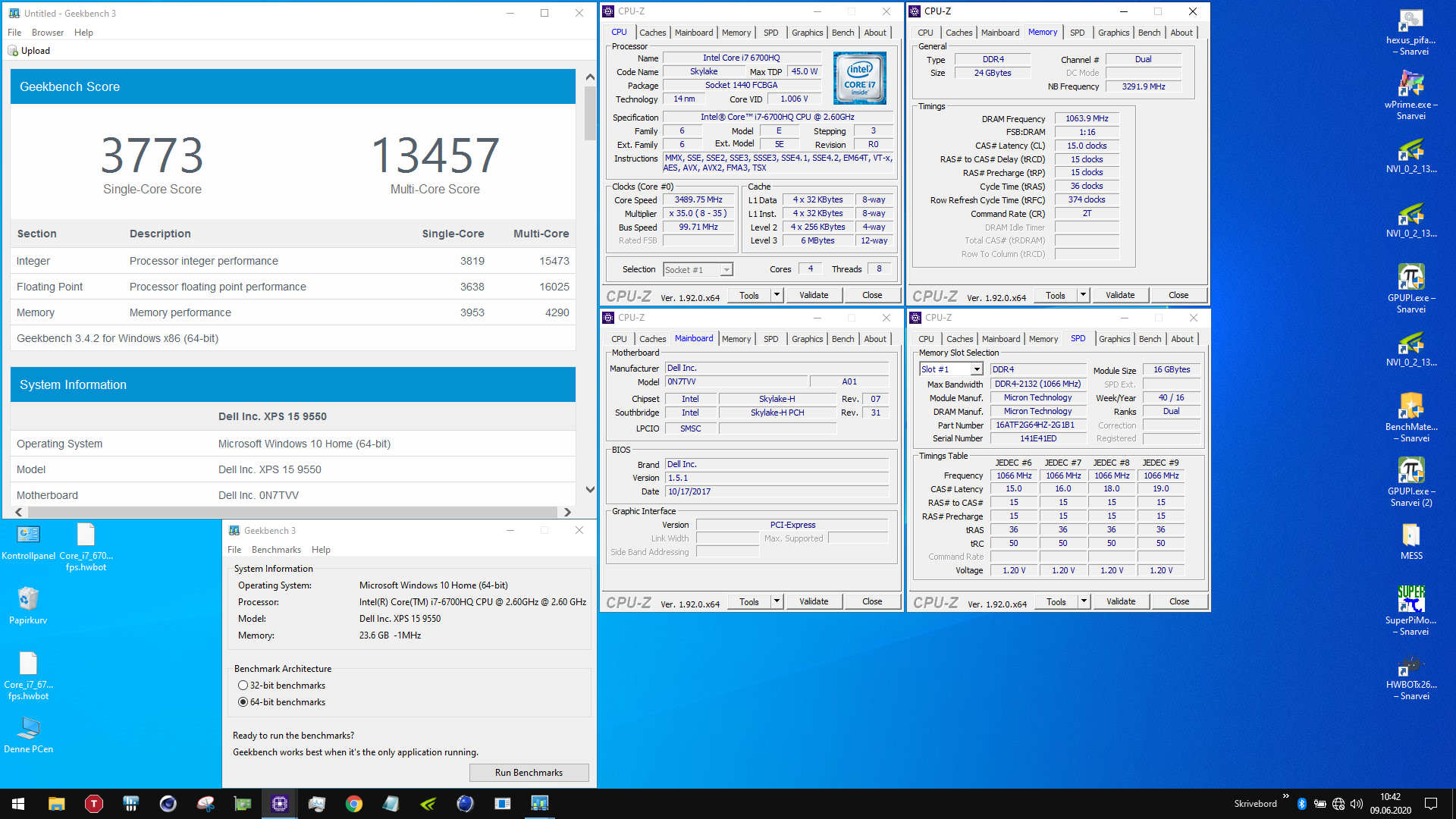Click the Run Benchmarks button

coord(529,773)
